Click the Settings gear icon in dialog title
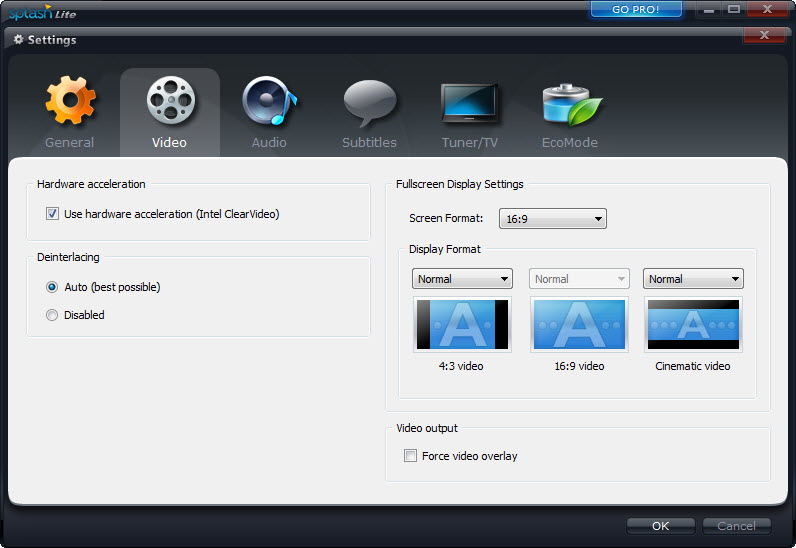 pos(19,40)
